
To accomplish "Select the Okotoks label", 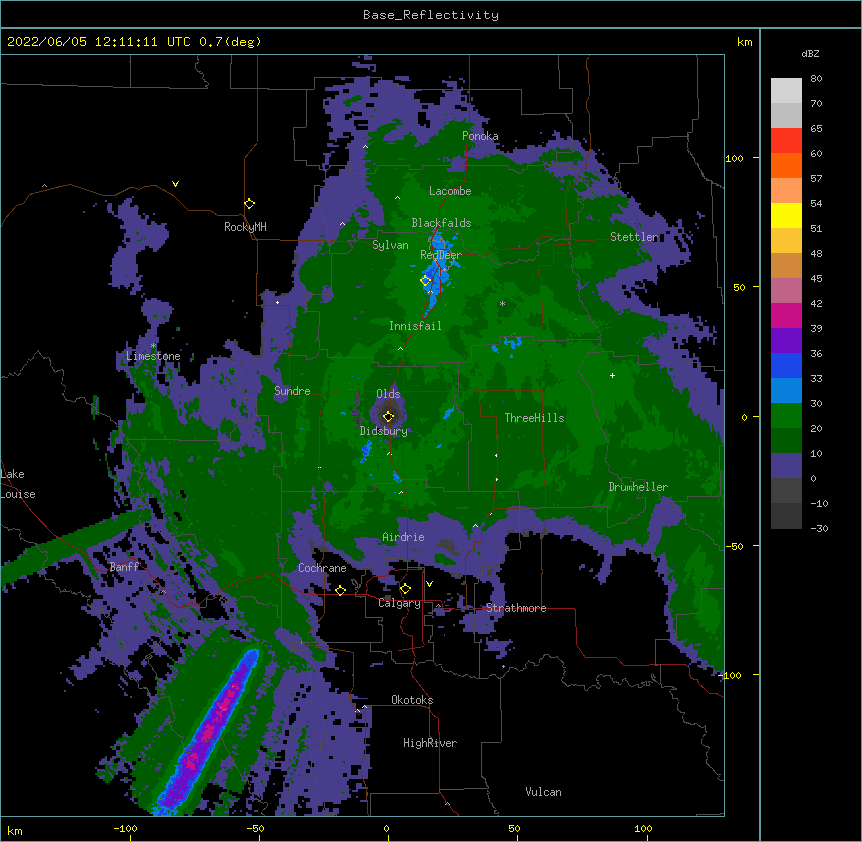I will (412, 700).
